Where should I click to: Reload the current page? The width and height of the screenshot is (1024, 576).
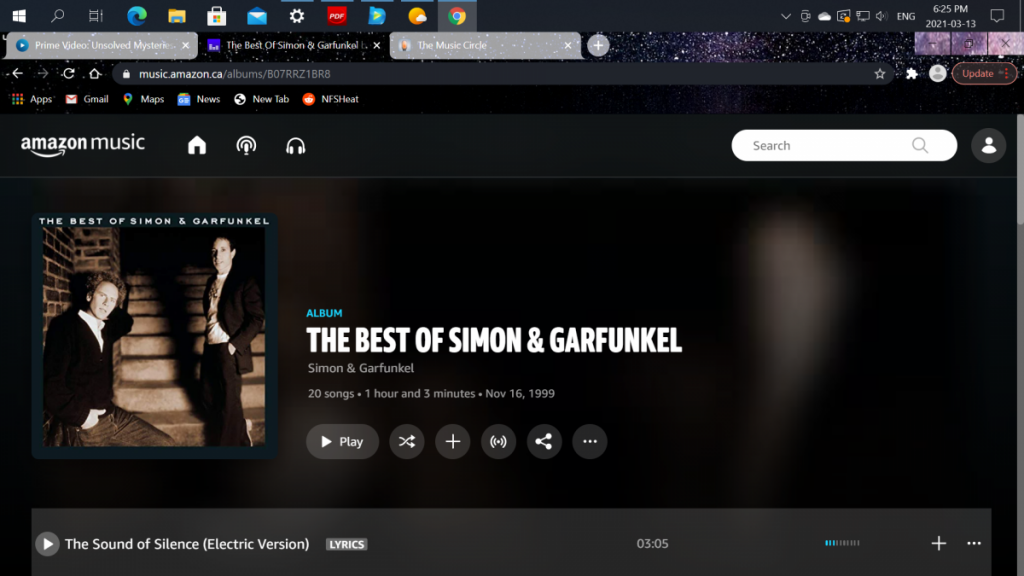[x=69, y=73]
